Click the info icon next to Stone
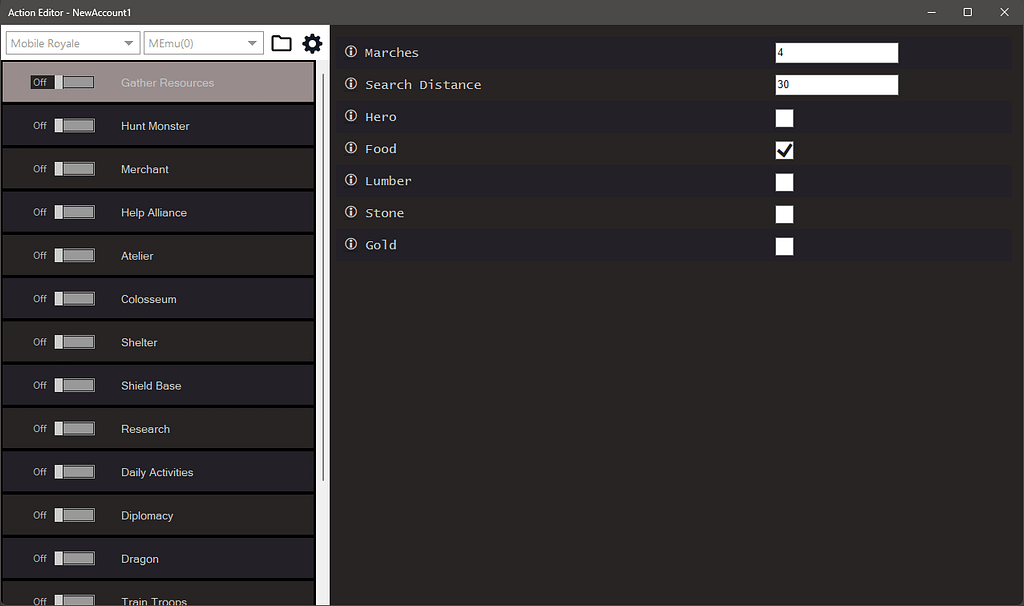Viewport: 1024px width, 606px height. [350, 213]
